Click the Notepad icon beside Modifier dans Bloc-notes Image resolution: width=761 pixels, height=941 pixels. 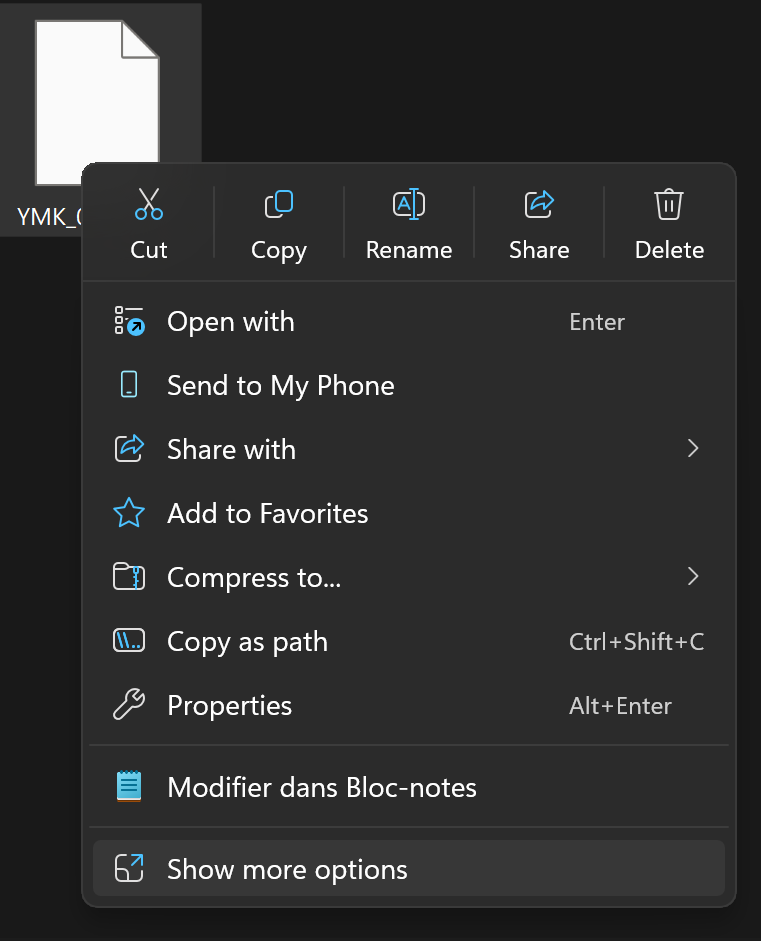(x=129, y=787)
